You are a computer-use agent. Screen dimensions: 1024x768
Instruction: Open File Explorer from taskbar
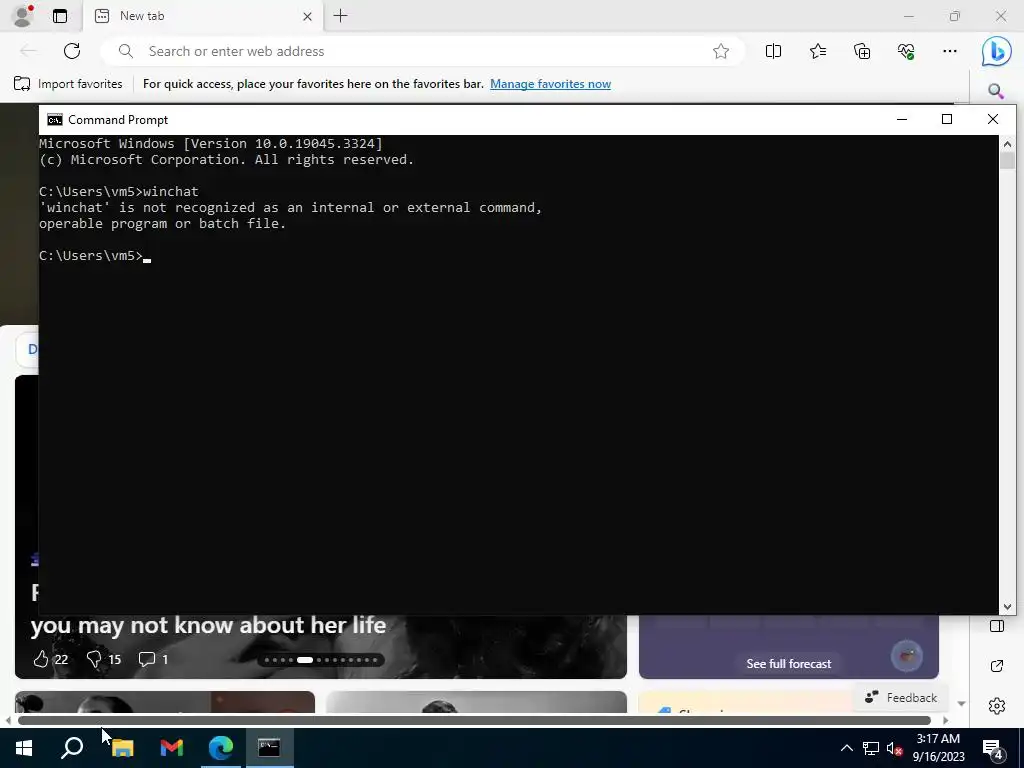(x=122, y=748)
